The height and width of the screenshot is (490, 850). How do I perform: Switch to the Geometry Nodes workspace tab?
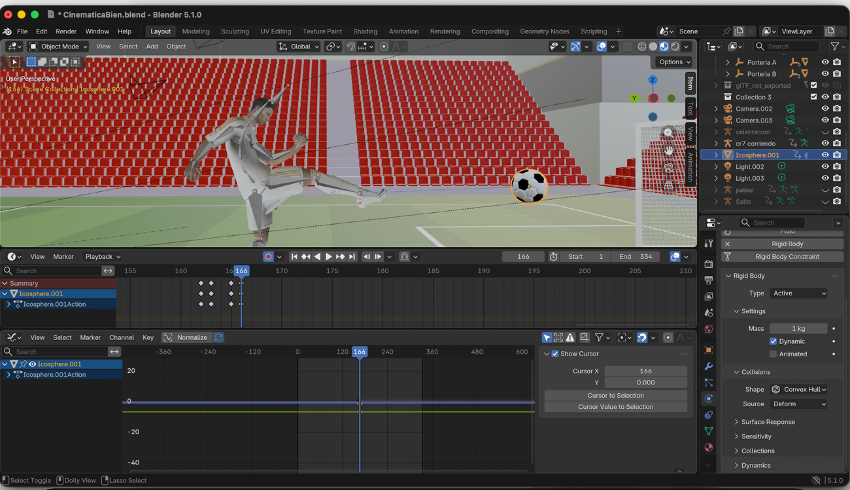pyautogui.click(x=543, y=31)
